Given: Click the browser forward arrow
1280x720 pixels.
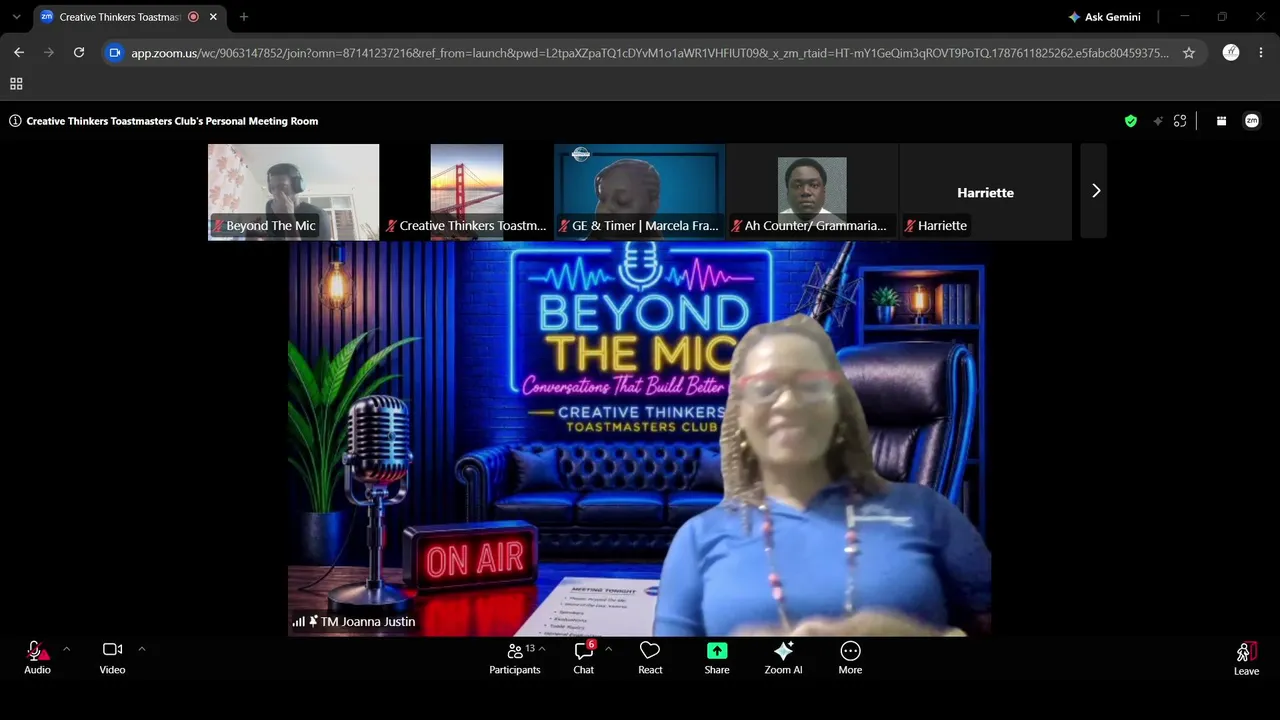Looking at the screenshot, I should coord(49,53).
